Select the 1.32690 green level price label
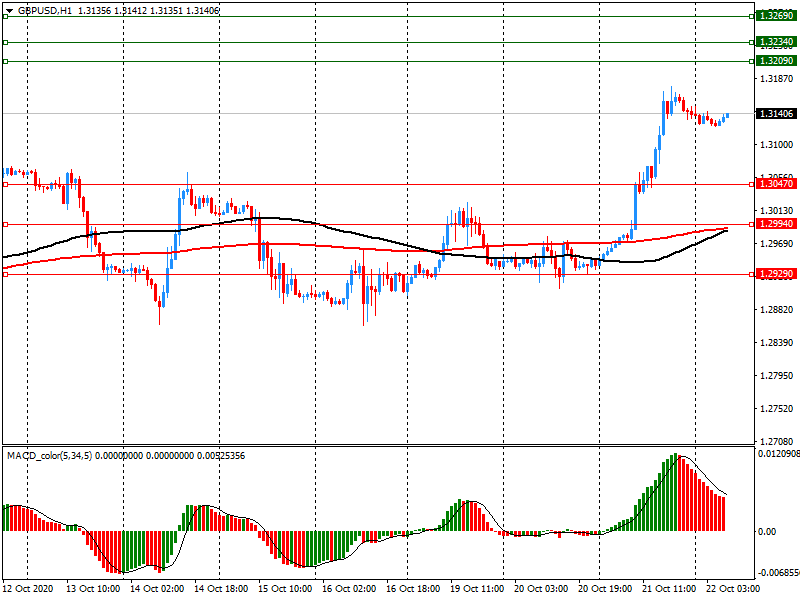The image size is (800, 600). coord(776,16)
